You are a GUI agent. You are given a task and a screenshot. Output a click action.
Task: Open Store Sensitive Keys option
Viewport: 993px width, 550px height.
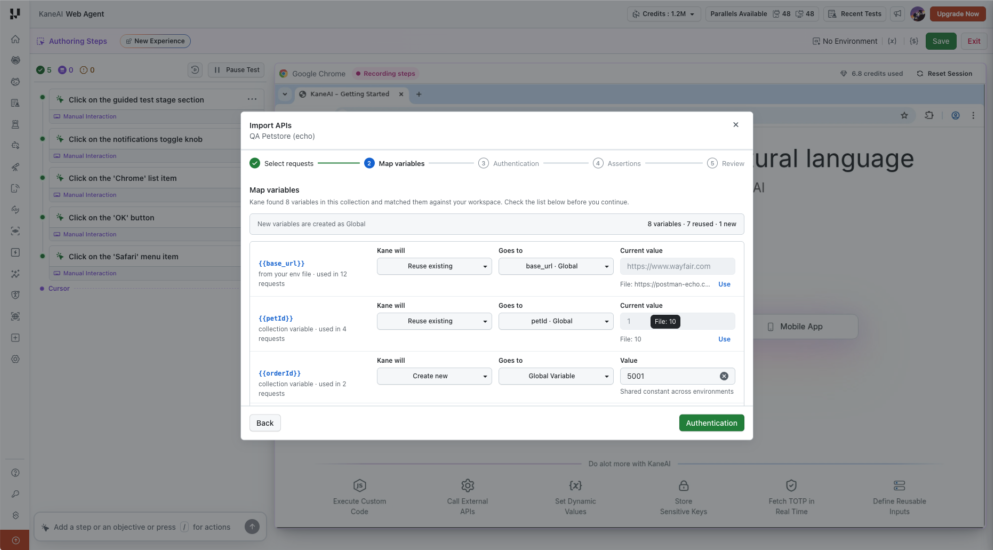683,497
